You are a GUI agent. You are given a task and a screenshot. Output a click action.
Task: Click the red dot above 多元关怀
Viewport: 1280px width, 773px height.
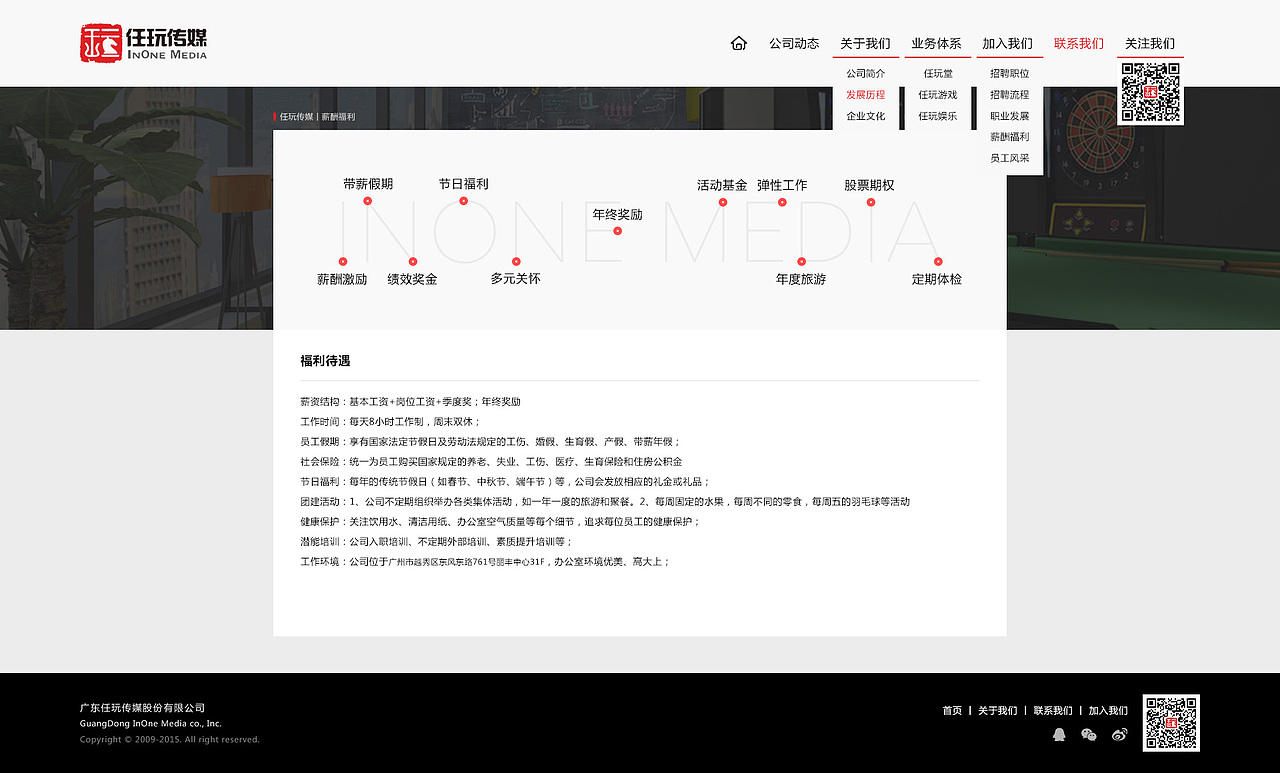coord(516,261)
